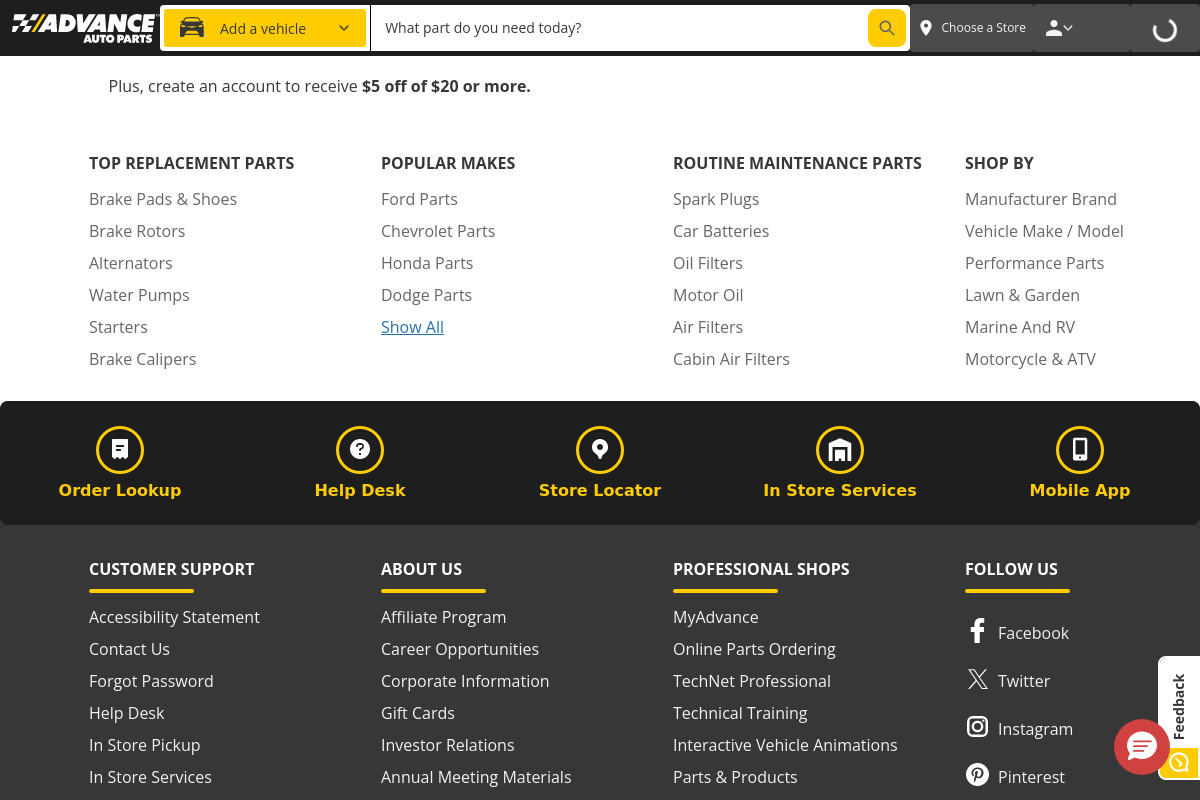Viewport: 1200px width, 800px height.
Task: Click the Show All makes link
Action: (x=412, y=327)
